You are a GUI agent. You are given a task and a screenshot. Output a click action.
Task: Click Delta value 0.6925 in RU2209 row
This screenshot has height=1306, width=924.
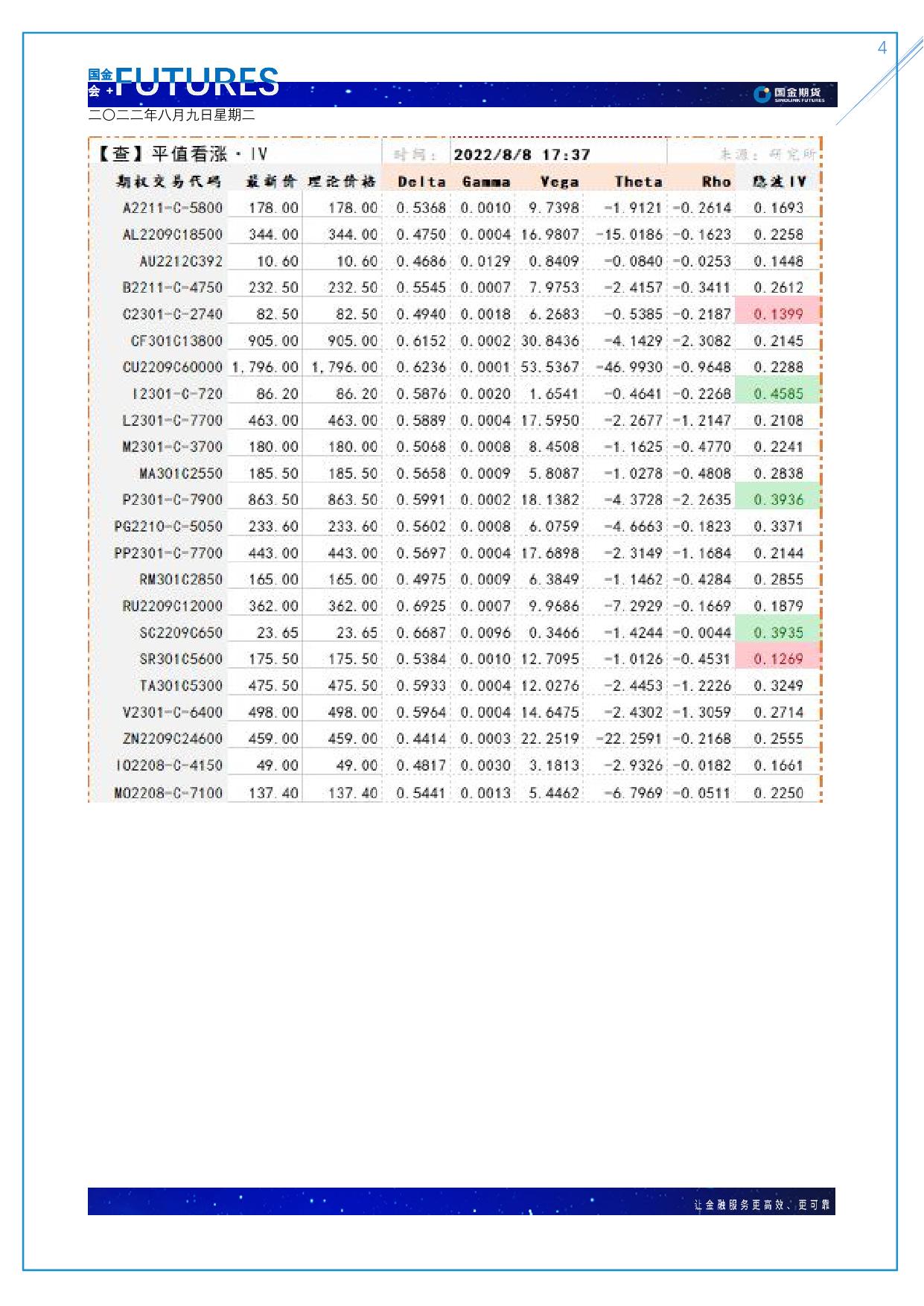pyautogui.click(x=421, y=606)
